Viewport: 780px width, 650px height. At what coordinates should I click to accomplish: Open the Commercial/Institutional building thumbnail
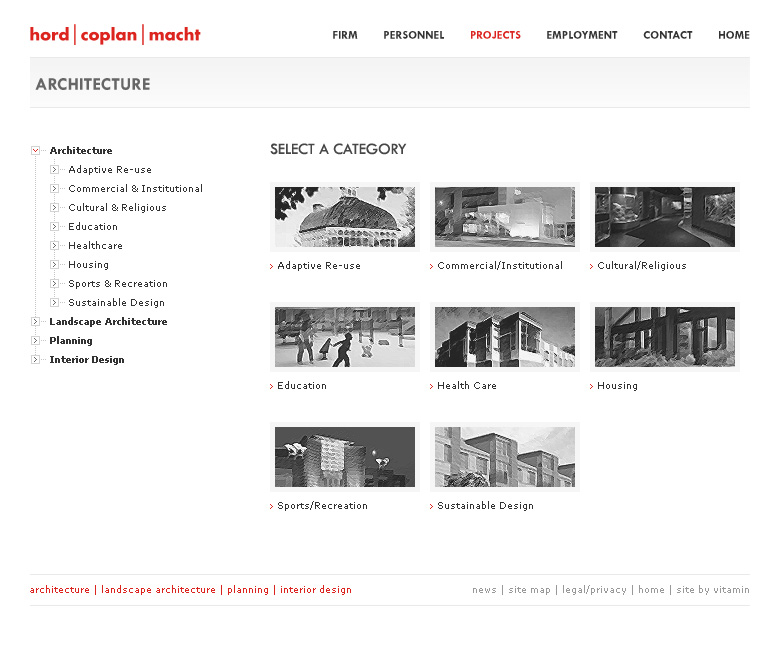pyautogui.click(x=505, y=217)
